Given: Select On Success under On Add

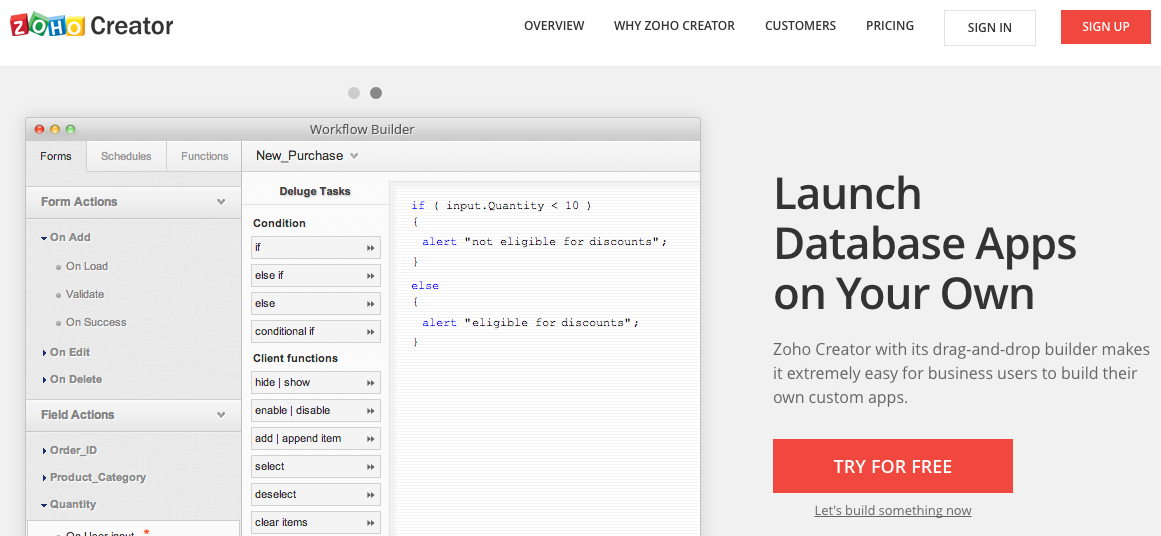Looking at the screenshot, I should [96, 322].
